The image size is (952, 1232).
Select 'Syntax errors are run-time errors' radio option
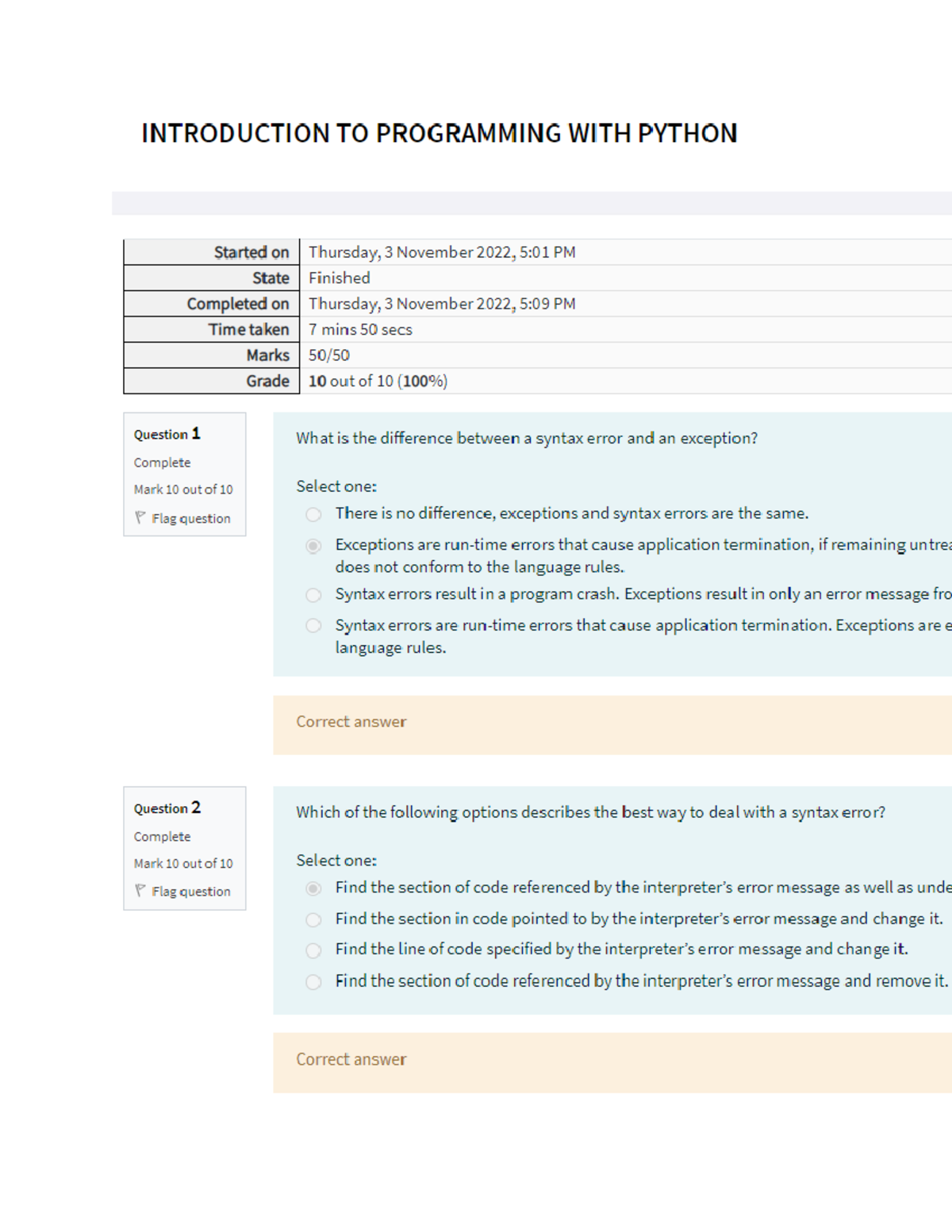[x=313, y=626]
